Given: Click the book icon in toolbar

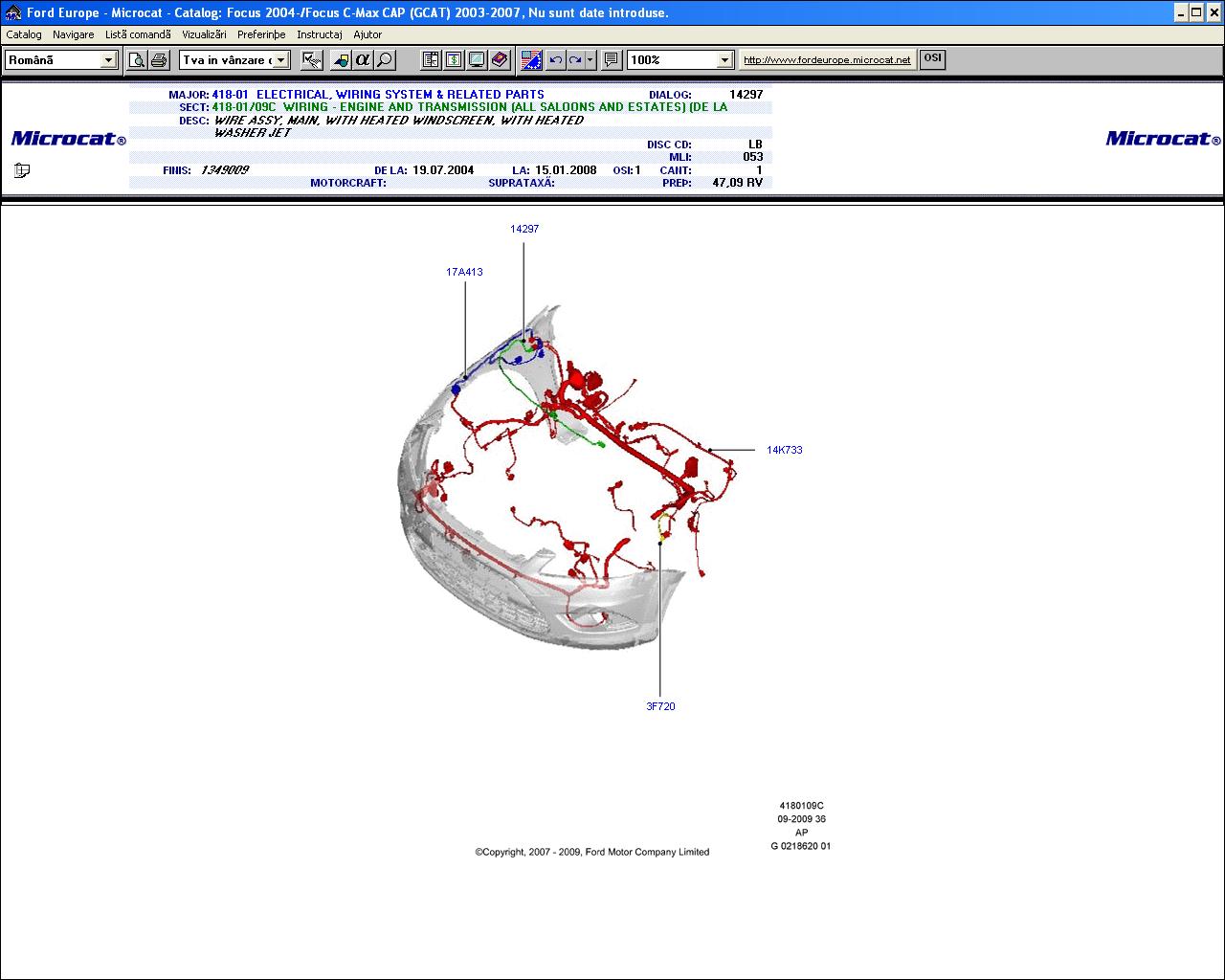Looking at the screenshot, I should click(500, 60).
